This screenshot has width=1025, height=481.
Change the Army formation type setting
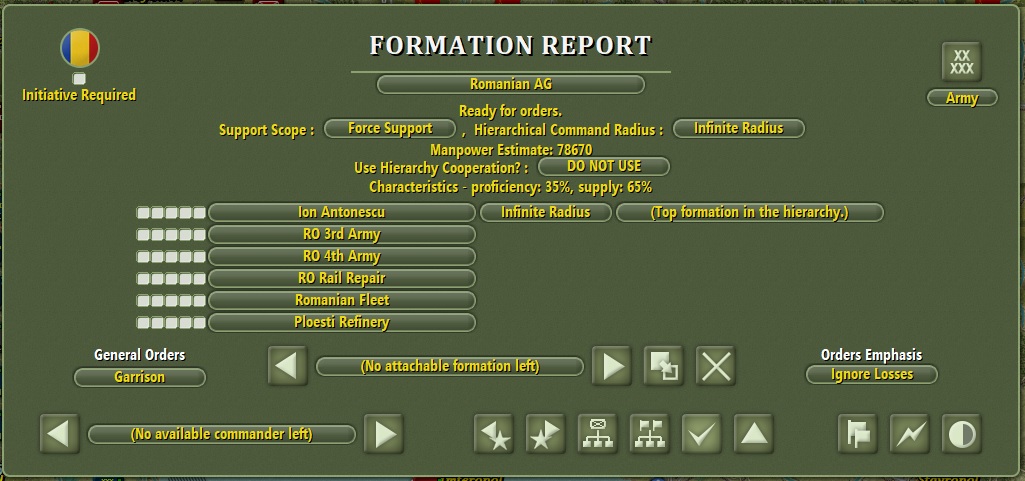pyautogui.click(x=962, y=98)
